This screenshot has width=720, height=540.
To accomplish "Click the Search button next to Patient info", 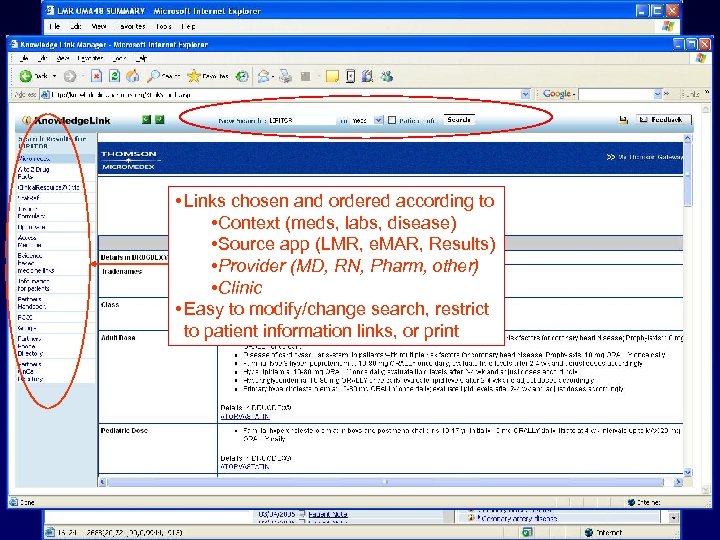I will coord(459,120).
